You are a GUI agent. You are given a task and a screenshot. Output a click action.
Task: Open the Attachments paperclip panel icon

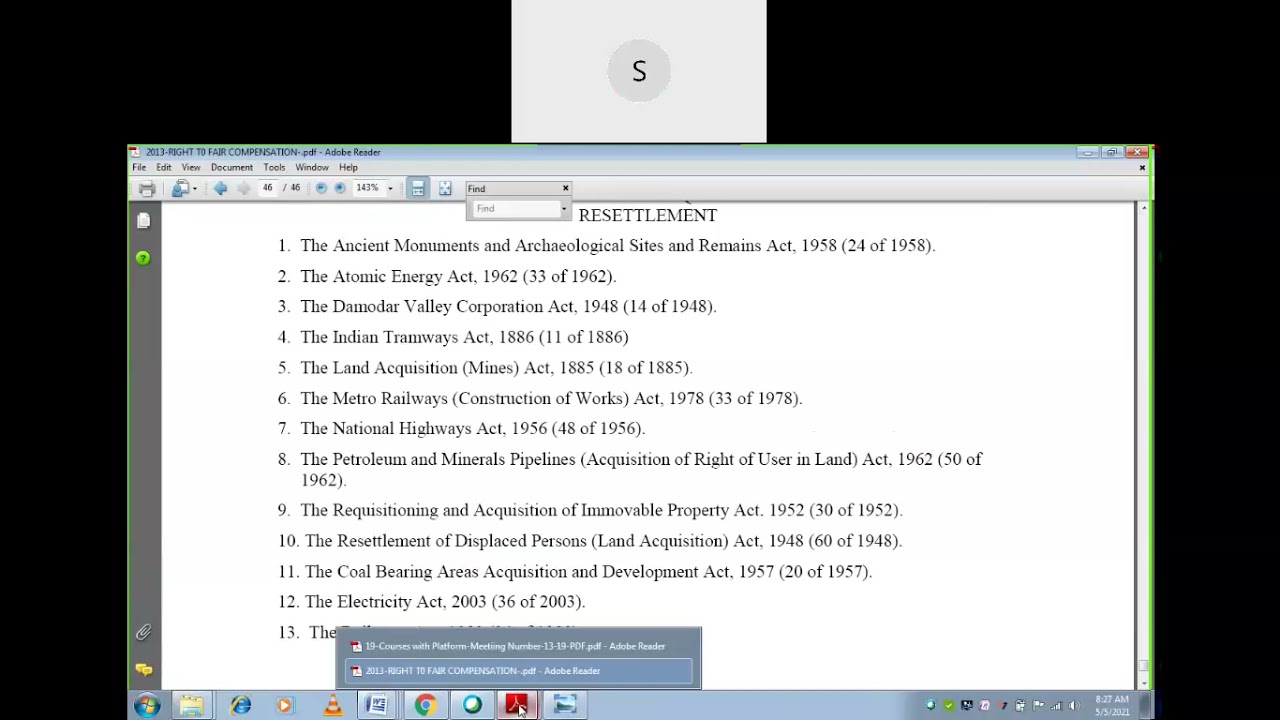(x=143, y=632)
